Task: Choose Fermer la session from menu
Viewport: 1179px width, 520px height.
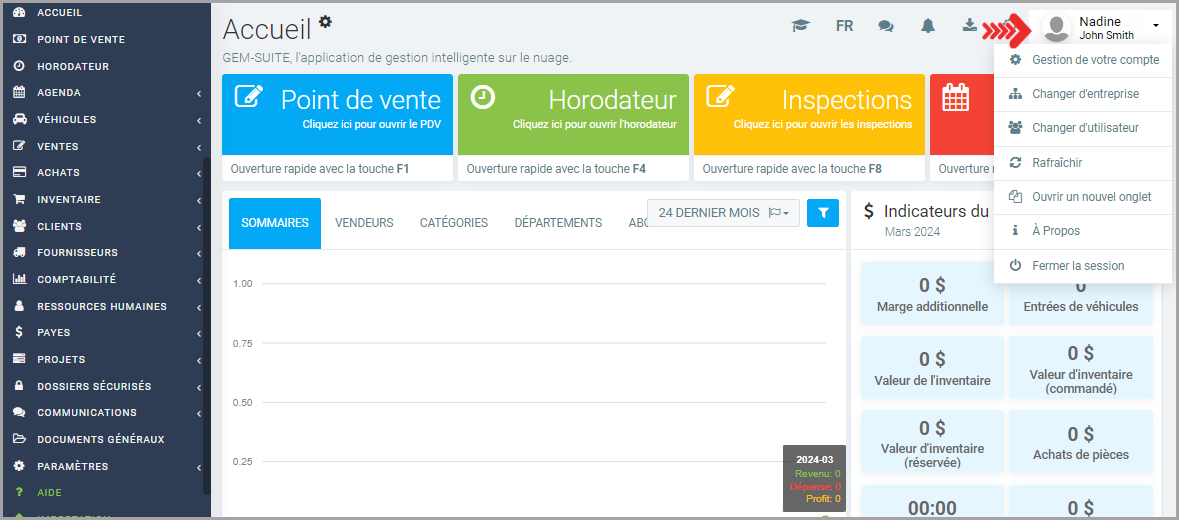Action: pos(1077,266)
